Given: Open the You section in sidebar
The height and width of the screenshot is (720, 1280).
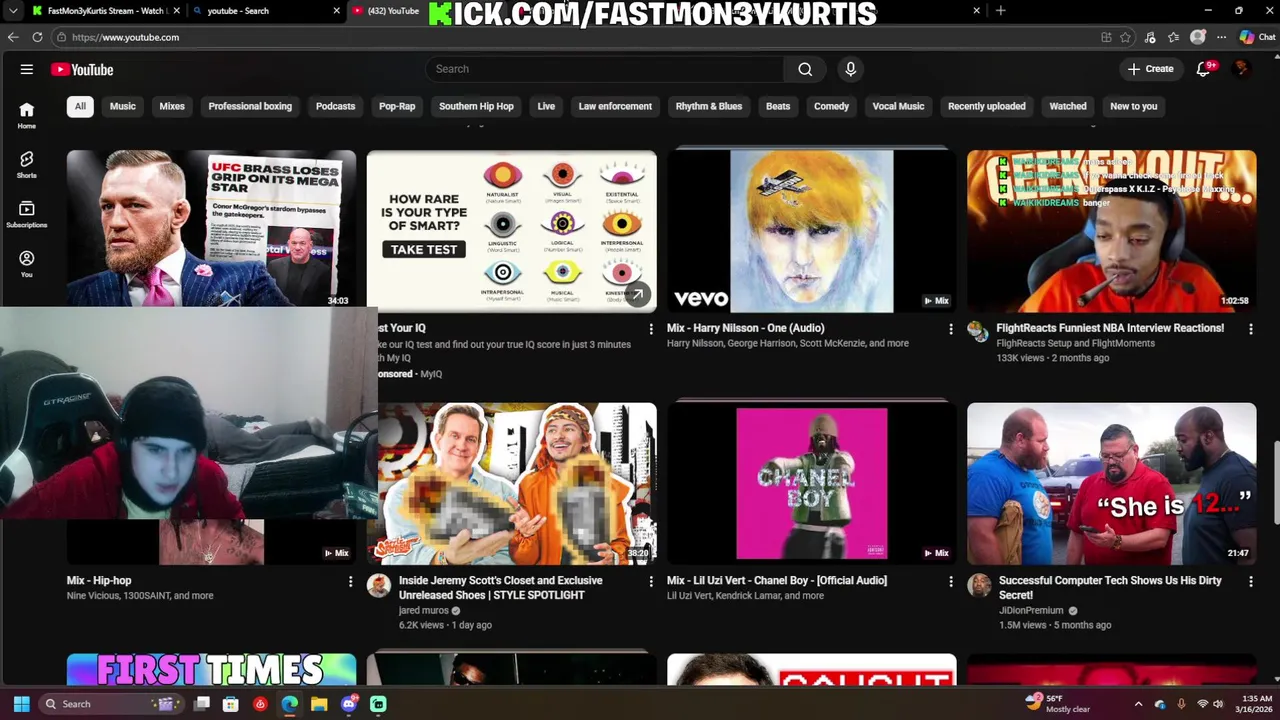Looking at the screenshot, I should point(27,264).
